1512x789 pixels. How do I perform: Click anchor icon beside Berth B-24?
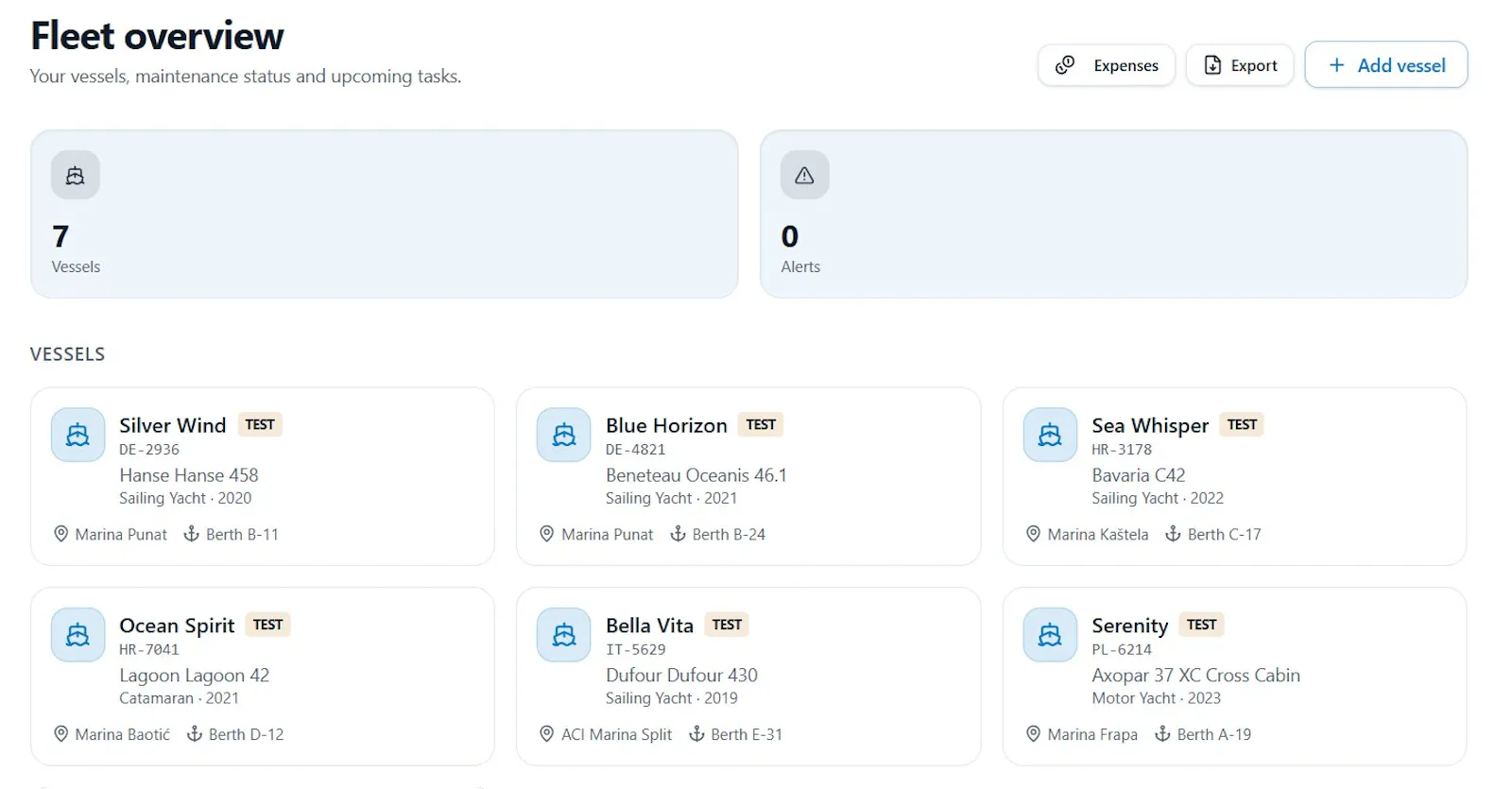678,534
